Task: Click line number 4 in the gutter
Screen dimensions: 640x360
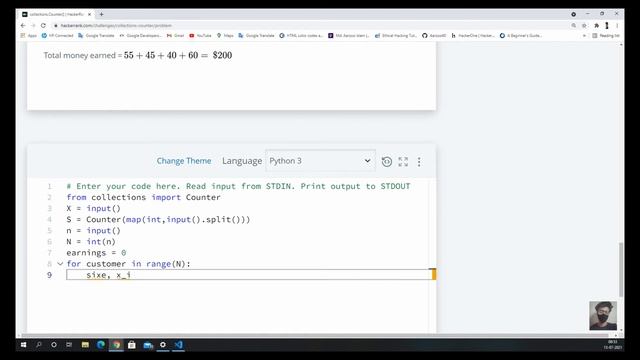Action: pyautogui.click(x=49, y=220)
